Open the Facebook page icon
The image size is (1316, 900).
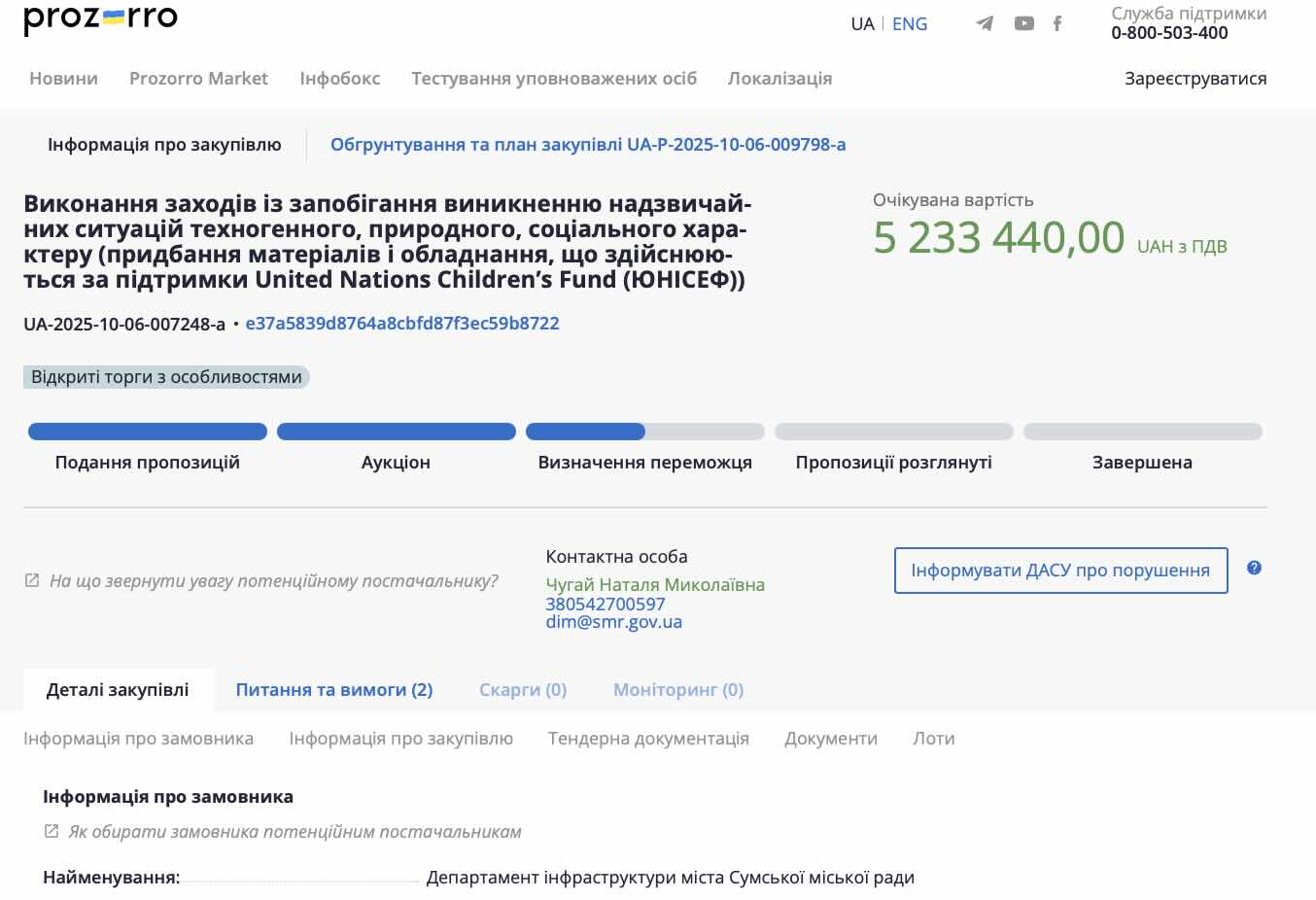(x=1057, y=23)
